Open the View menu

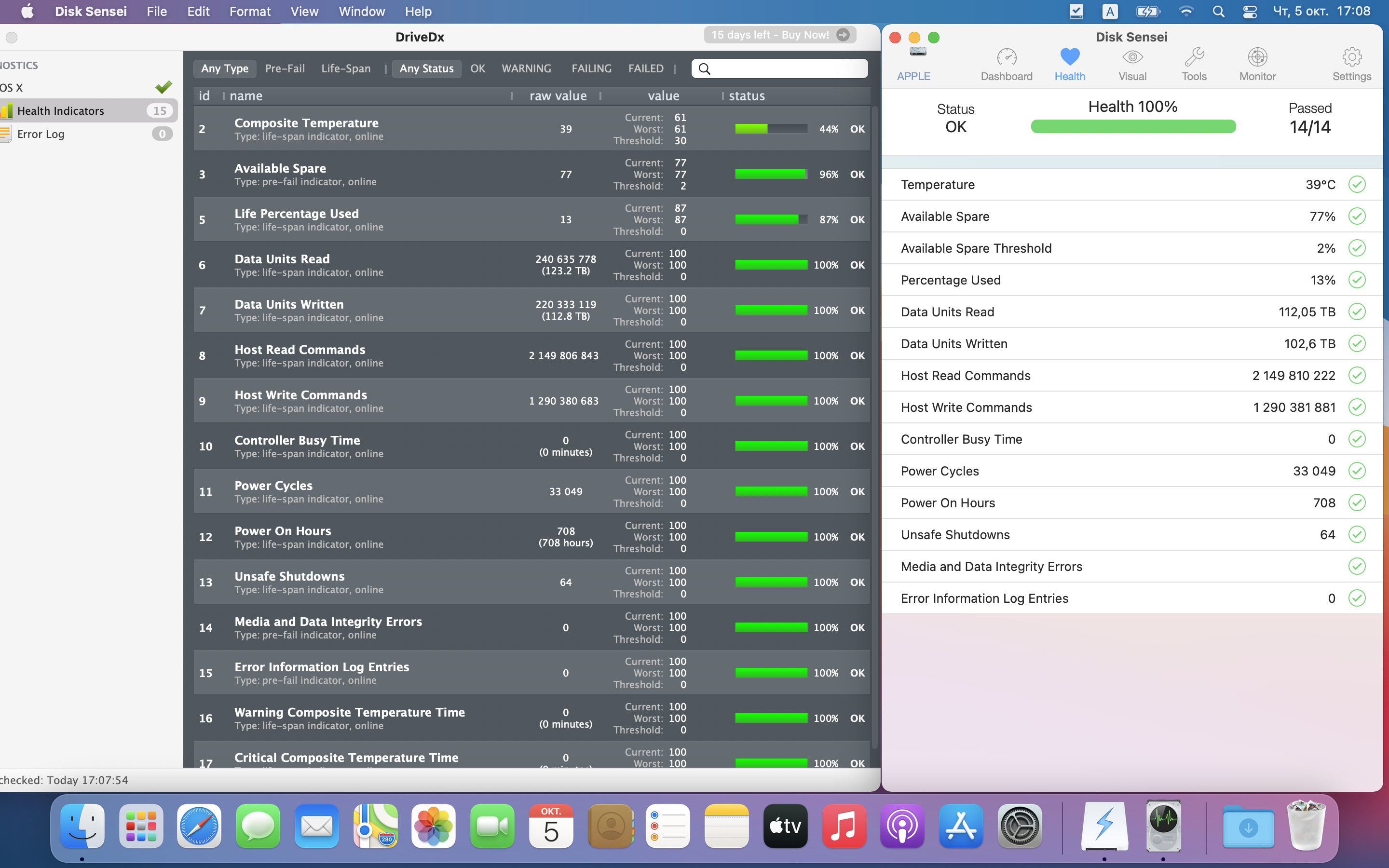(x=304, y=12)
